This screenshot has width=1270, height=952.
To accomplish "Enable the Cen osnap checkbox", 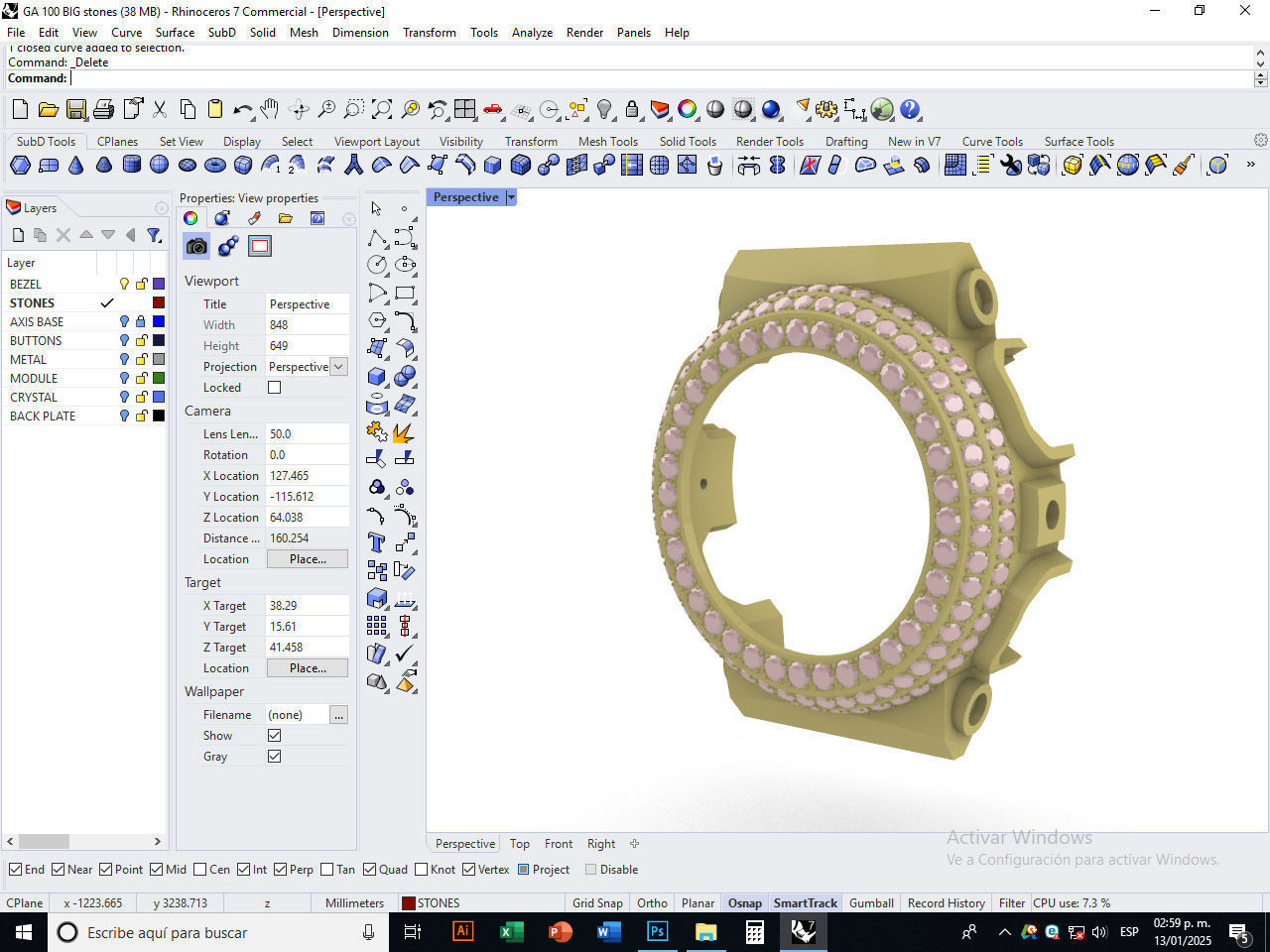I will (x=200, y=870).
